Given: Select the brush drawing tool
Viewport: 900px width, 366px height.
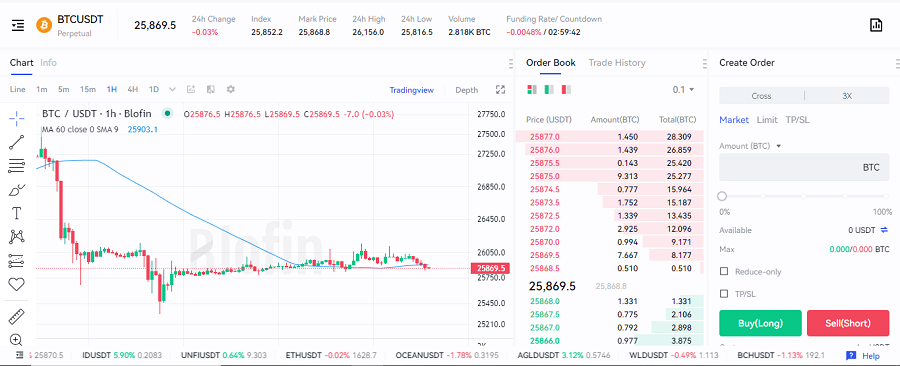Looking at the screenshot, I should tap(17, 190).
